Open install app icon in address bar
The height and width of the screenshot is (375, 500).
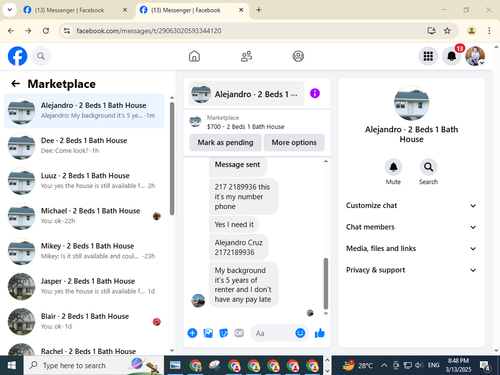click(x=431, y=31)
